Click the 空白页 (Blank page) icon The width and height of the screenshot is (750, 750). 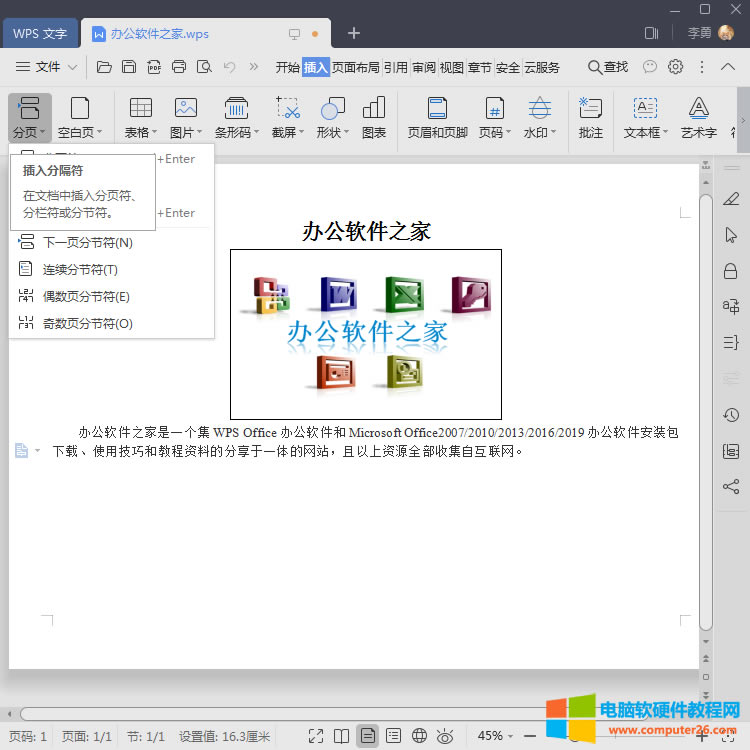[79, 108]
